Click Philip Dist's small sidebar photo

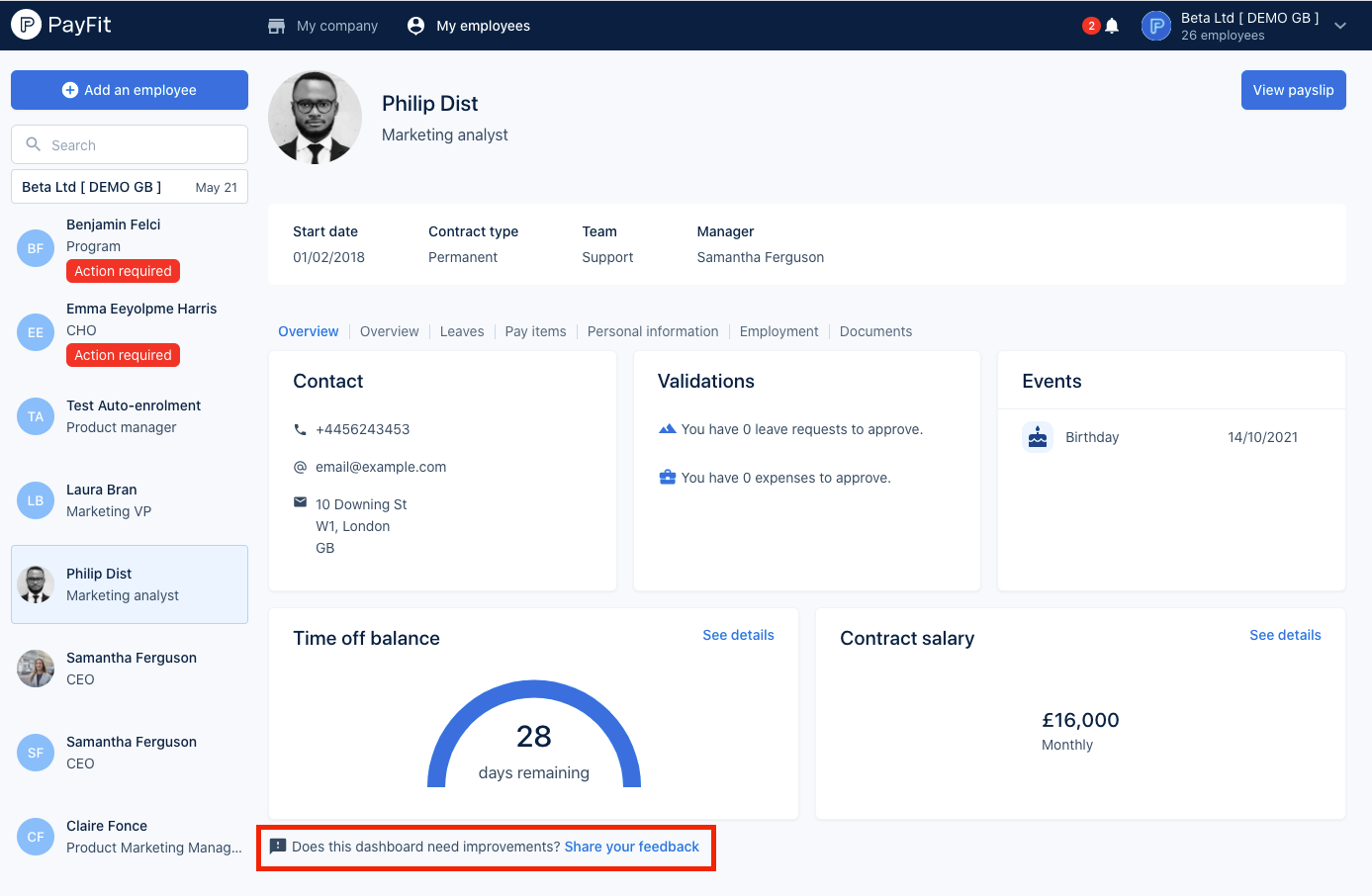point(36,584)
